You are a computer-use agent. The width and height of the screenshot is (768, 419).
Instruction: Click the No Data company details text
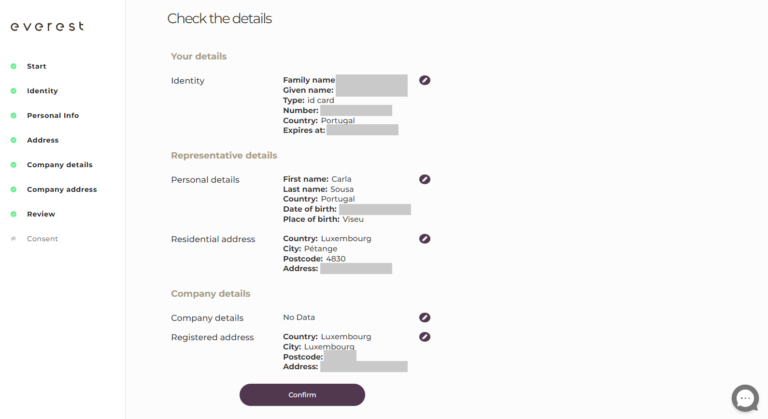[x=299, y=318]
